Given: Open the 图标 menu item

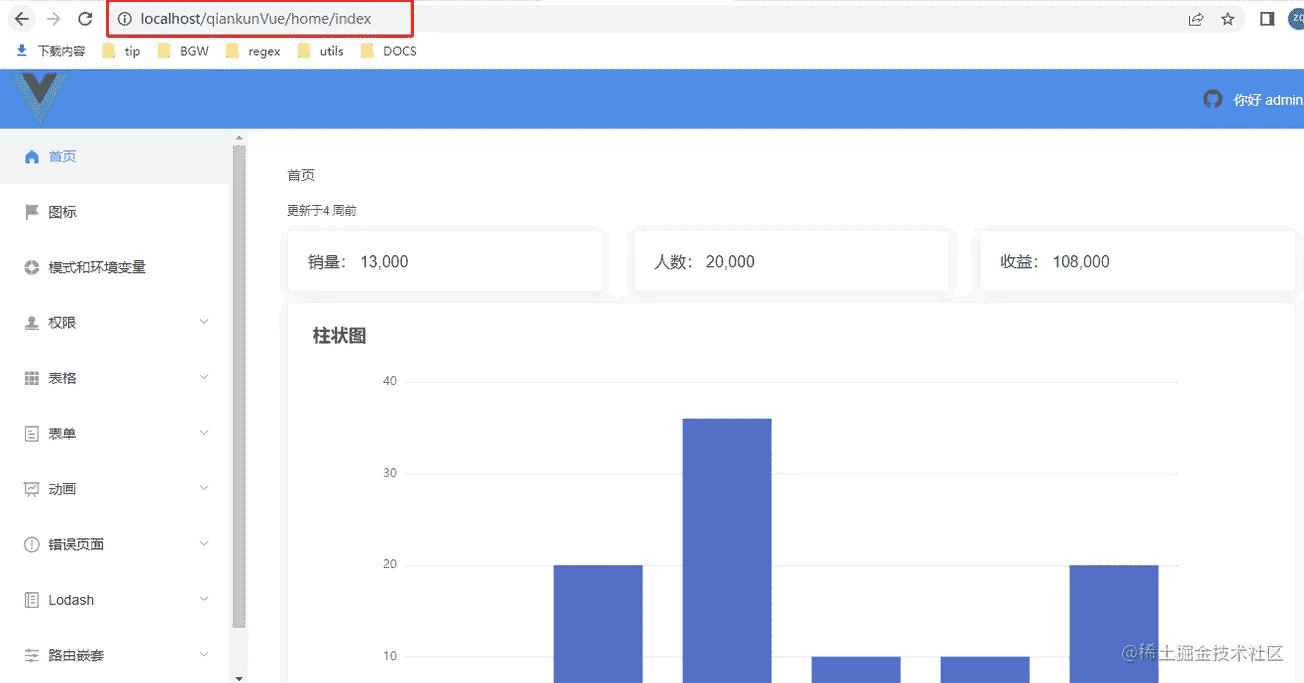Looking at the screenshot, I should point(62,212).
